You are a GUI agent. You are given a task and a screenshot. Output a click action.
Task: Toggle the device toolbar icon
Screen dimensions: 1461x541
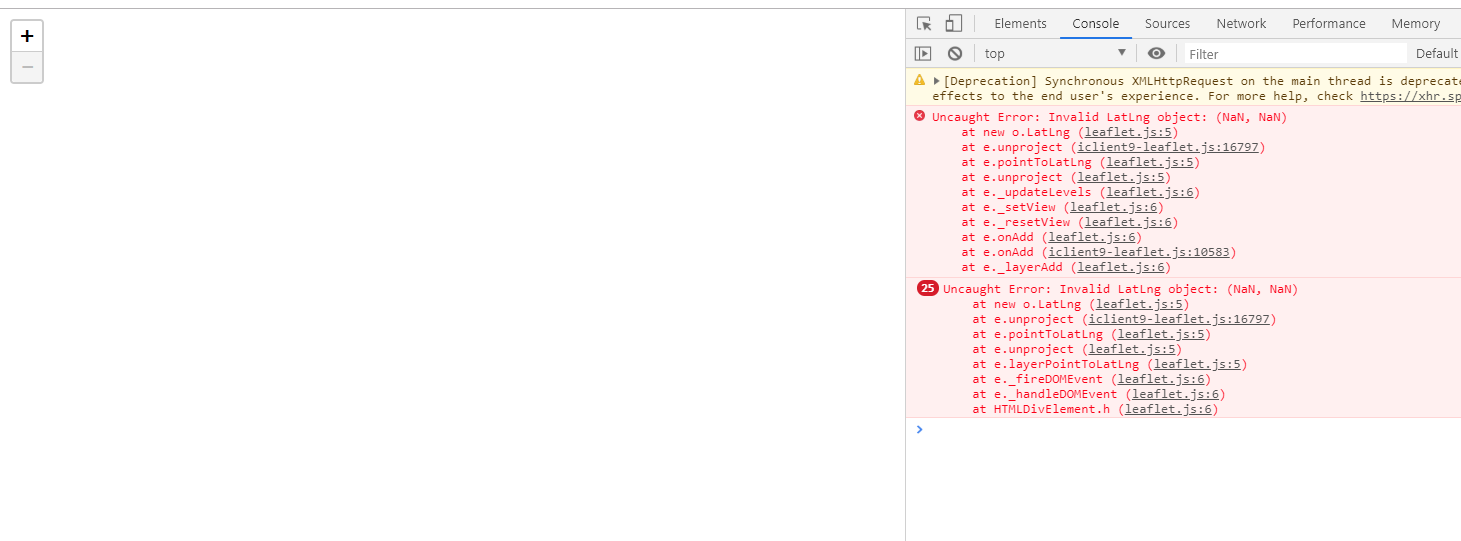click(x=953, y=24)
